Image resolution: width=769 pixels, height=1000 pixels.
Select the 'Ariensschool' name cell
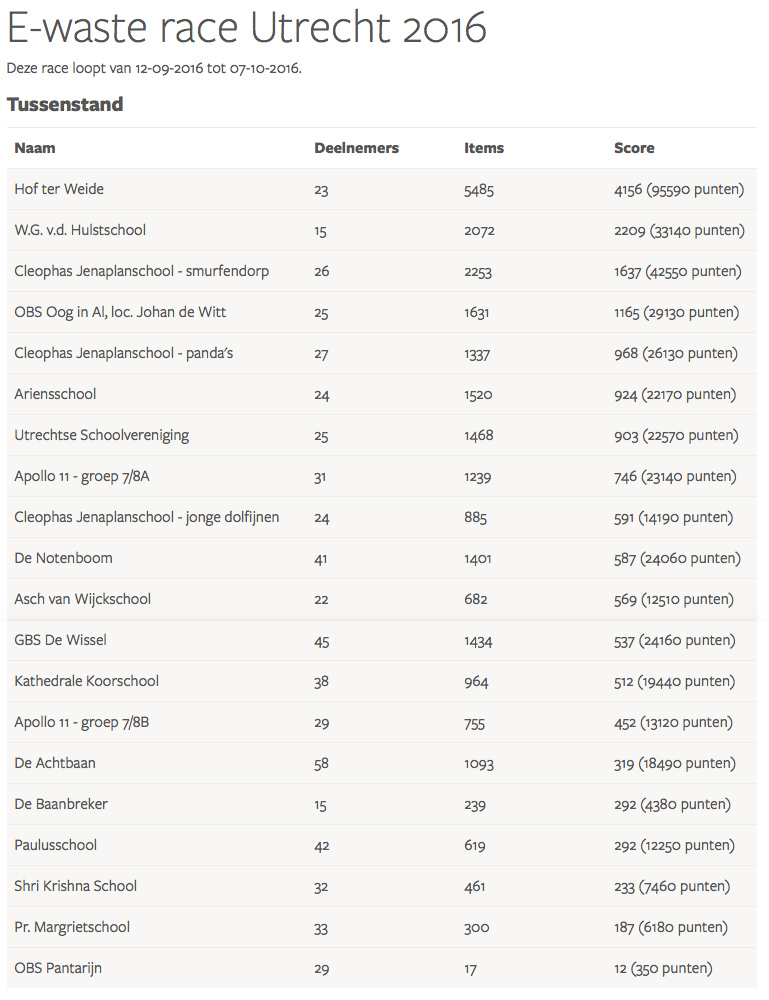point(55,394)
